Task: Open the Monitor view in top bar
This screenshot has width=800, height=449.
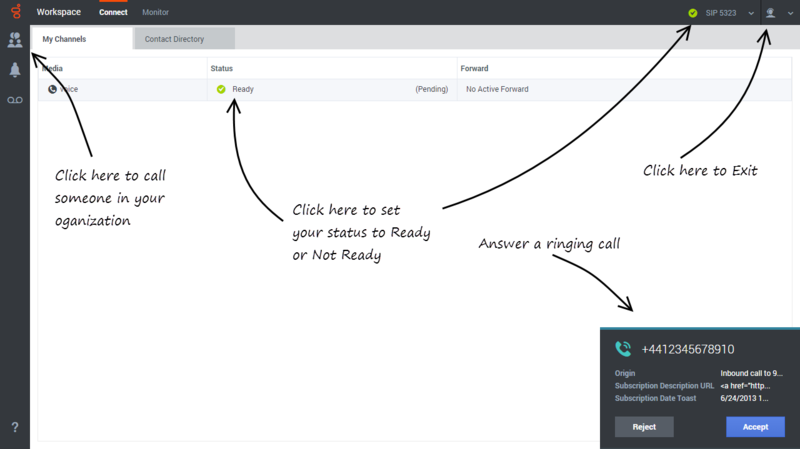Action: coord(155,12)
